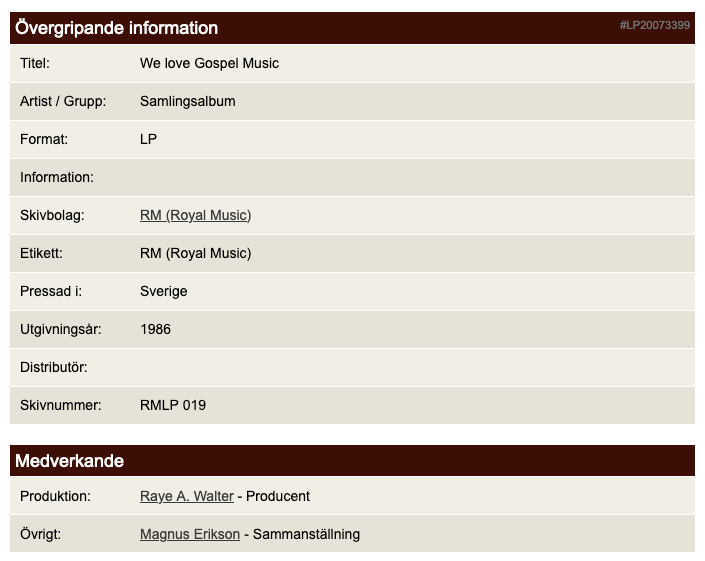Click the Information field label

57,177
